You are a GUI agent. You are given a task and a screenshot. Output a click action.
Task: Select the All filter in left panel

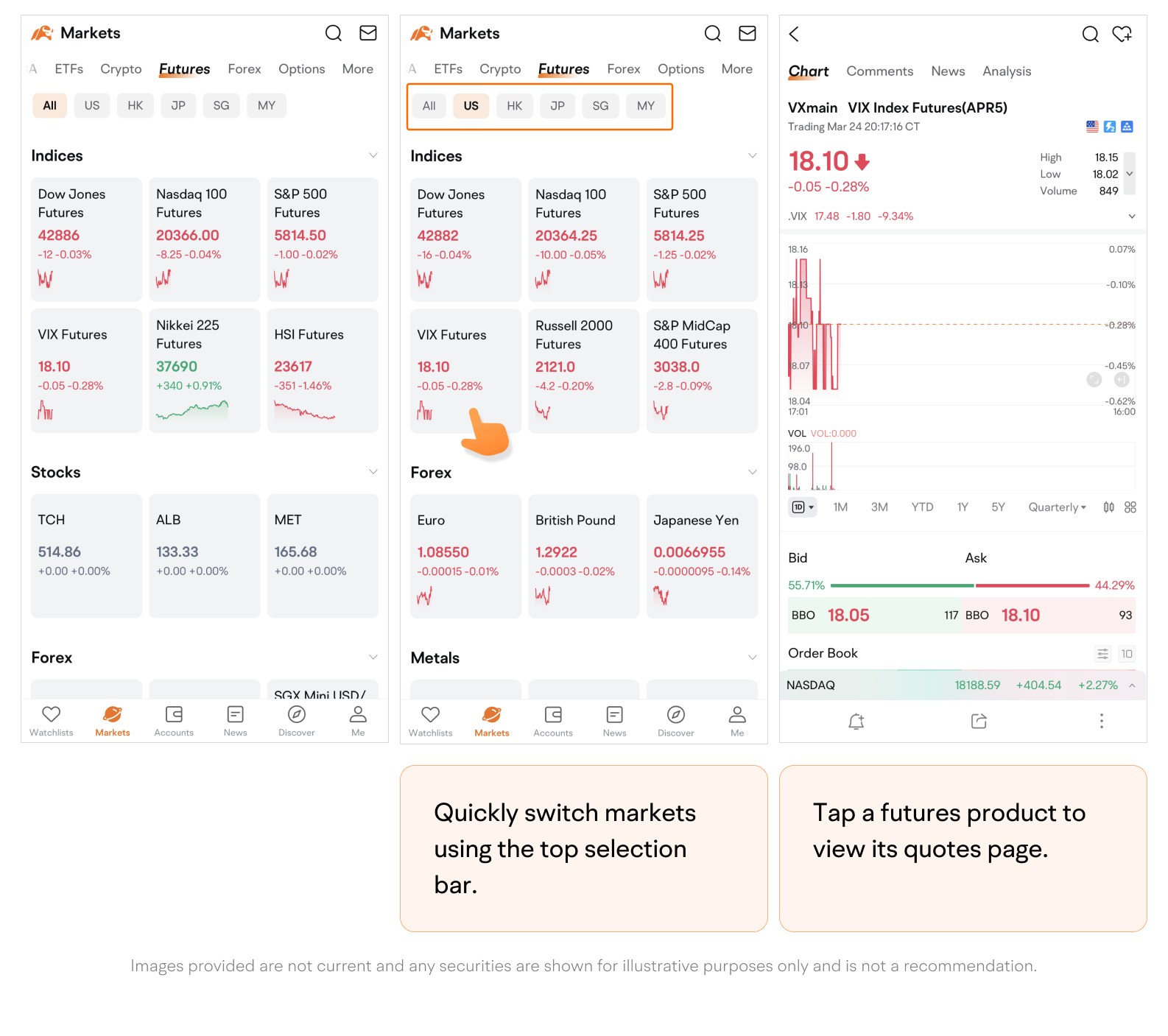coord(49,105)
